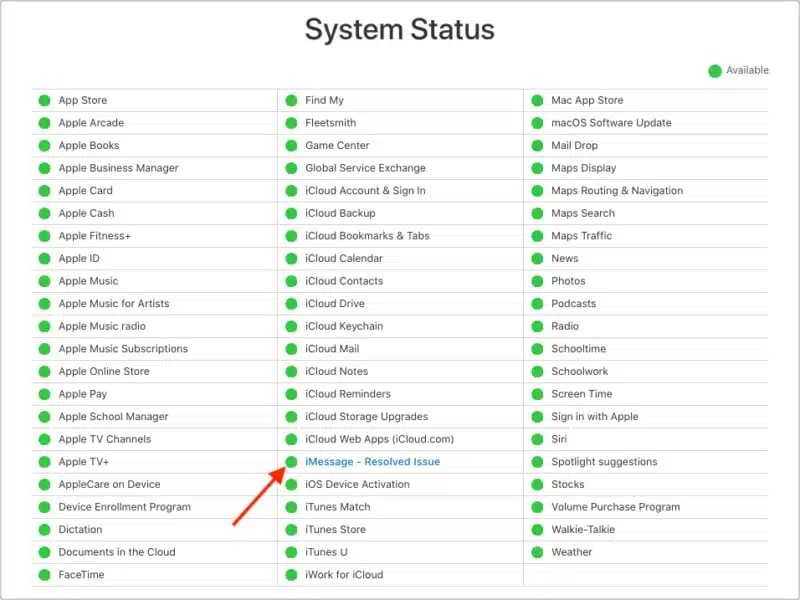
Task: Click the green Available legend dot
Action: (x=714, y=70)
